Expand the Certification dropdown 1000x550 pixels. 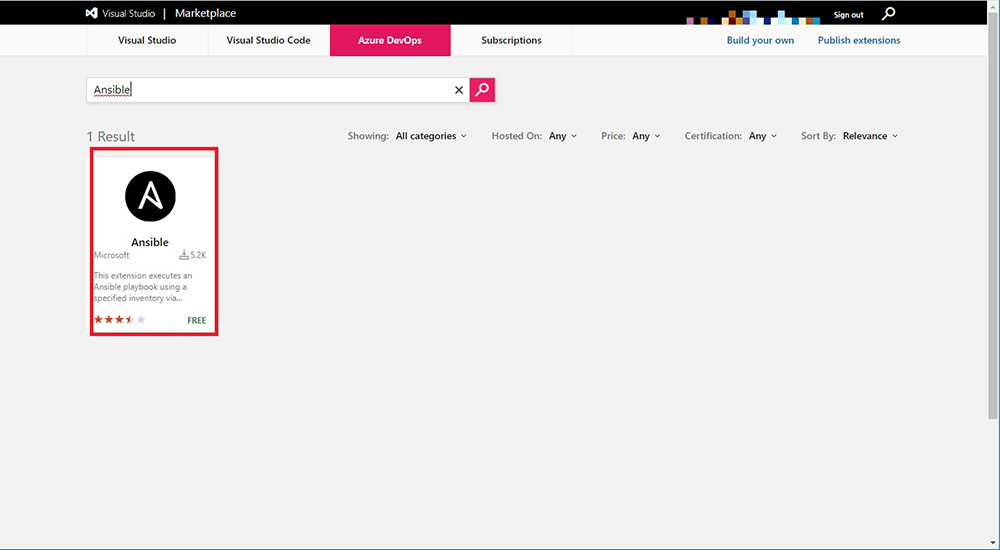(763, 136)
